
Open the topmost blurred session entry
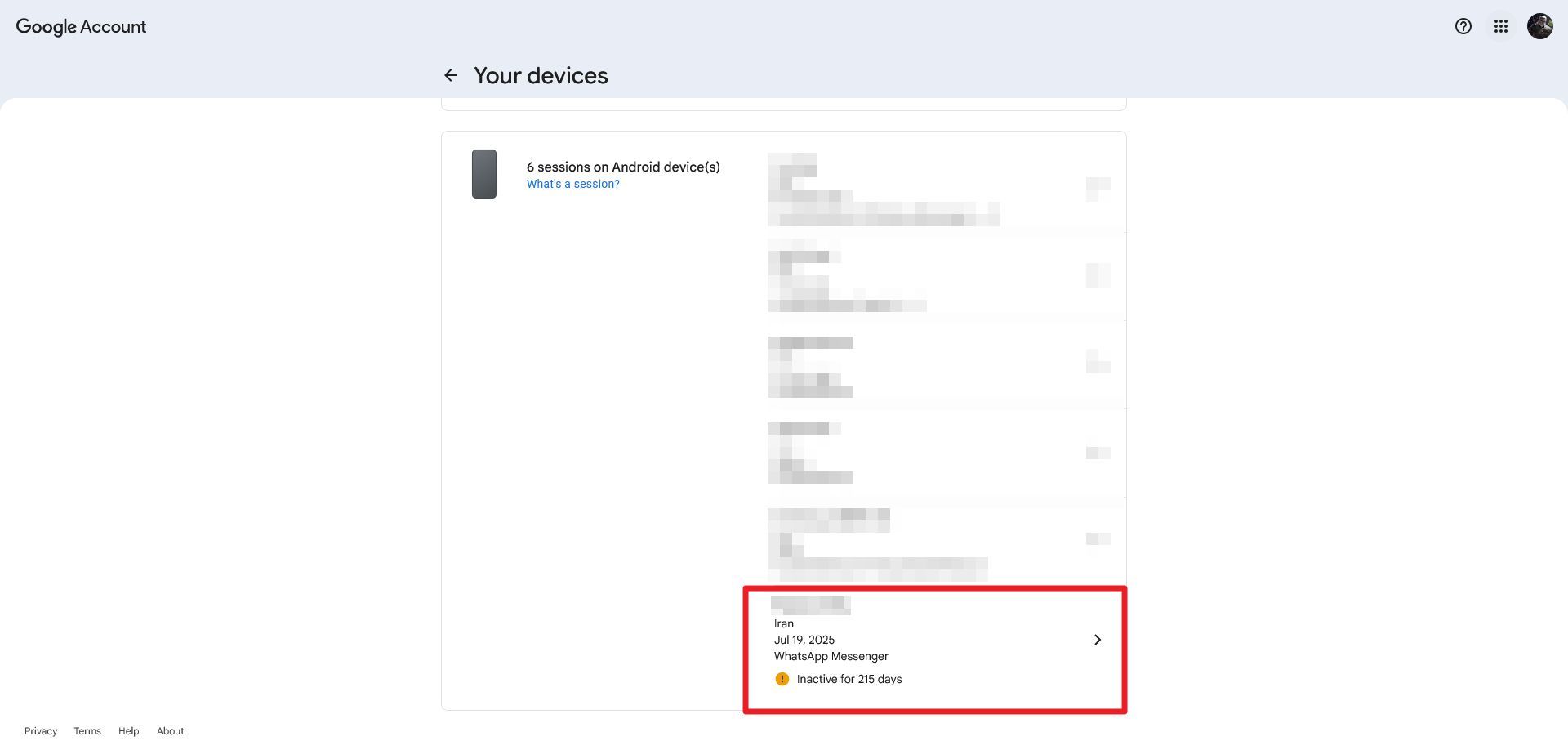939,190
